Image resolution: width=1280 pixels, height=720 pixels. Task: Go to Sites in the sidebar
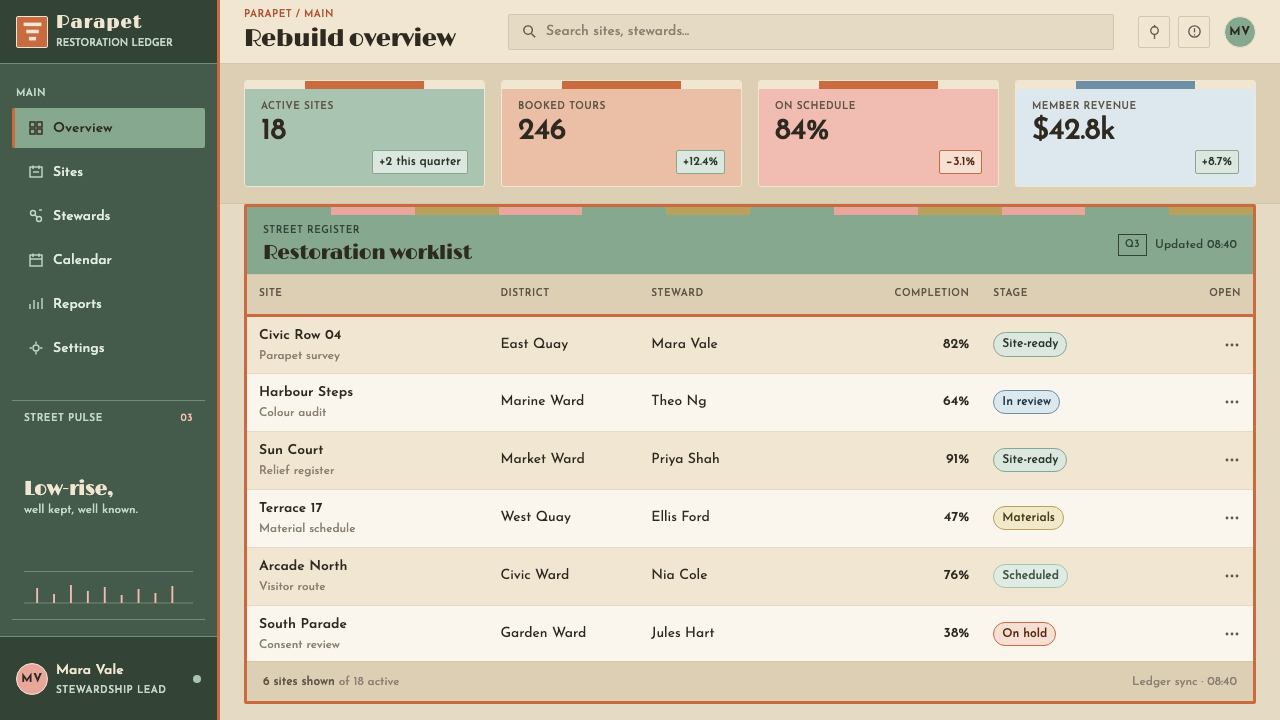click(x=108, y=172)
